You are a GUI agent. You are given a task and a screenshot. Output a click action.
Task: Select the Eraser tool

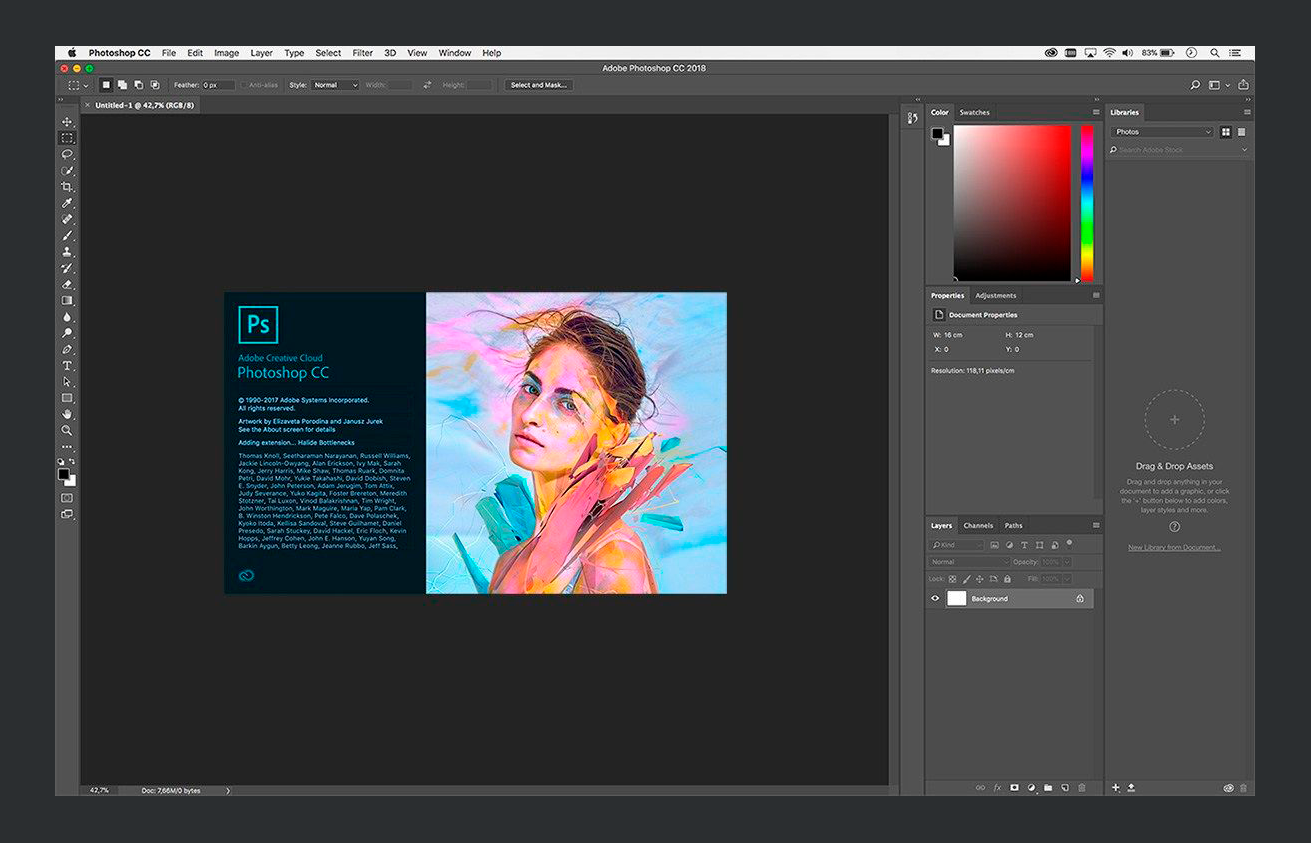[67, 284]
